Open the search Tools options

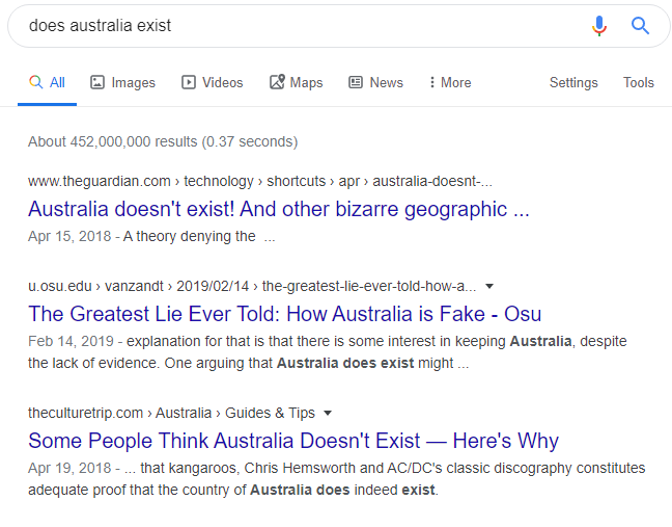coord(638,83)
